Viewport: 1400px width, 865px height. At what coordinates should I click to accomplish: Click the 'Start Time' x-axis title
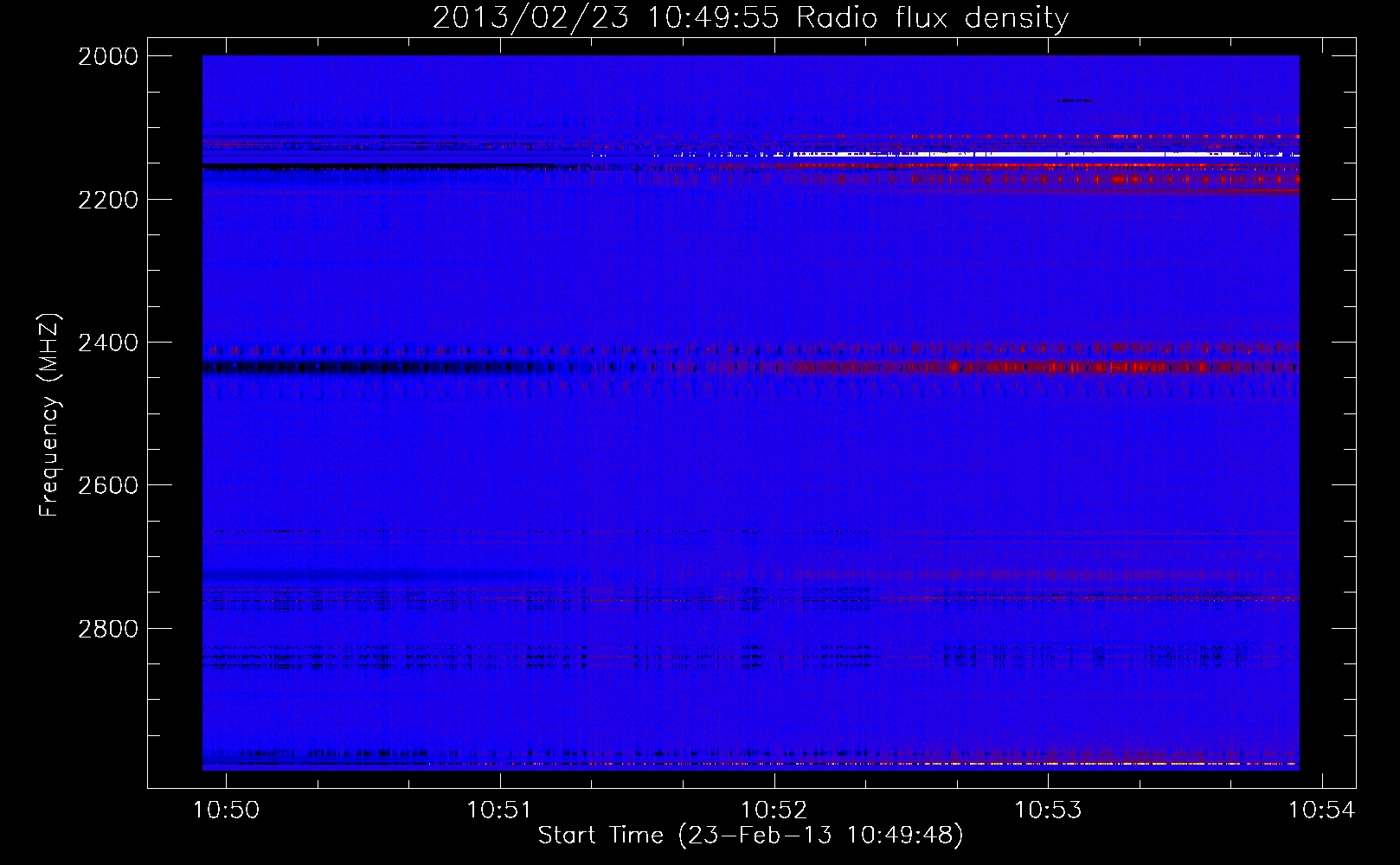750,836
